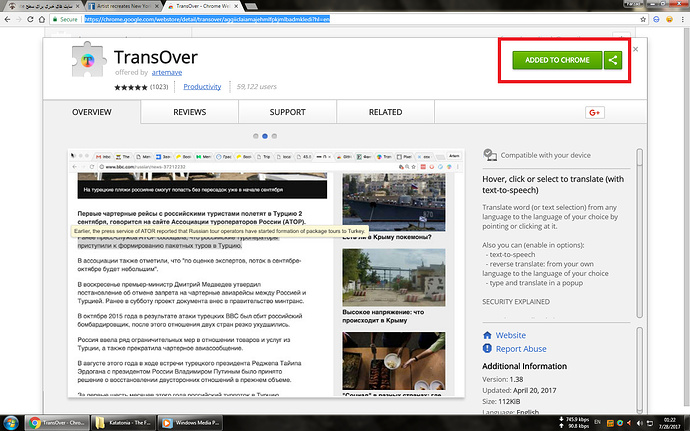
Task: Click the Google+ share button
Action: (x=595, y=113)
